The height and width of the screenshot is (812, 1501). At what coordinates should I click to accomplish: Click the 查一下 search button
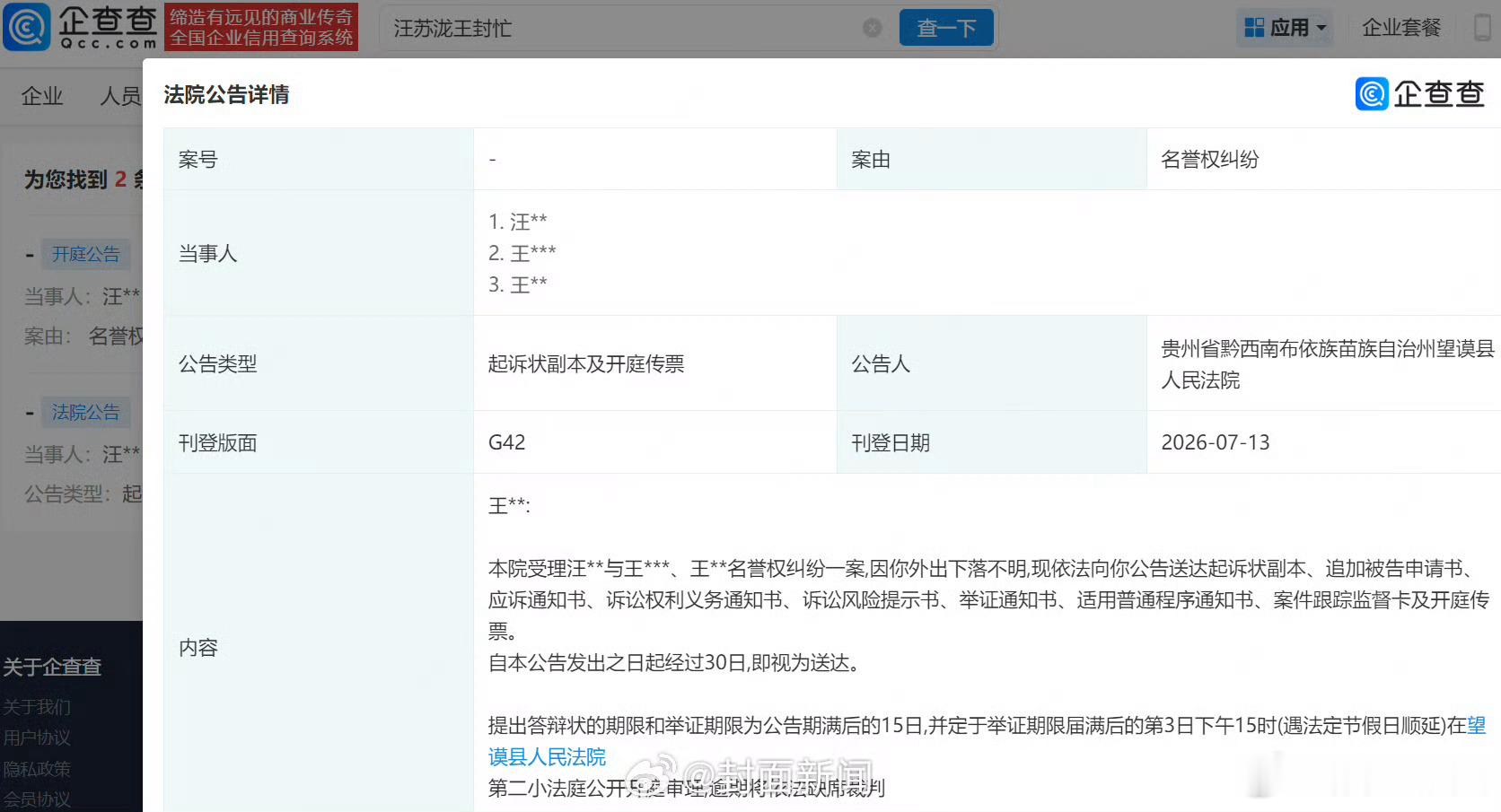pyautogui.click(x=946, y=28)
